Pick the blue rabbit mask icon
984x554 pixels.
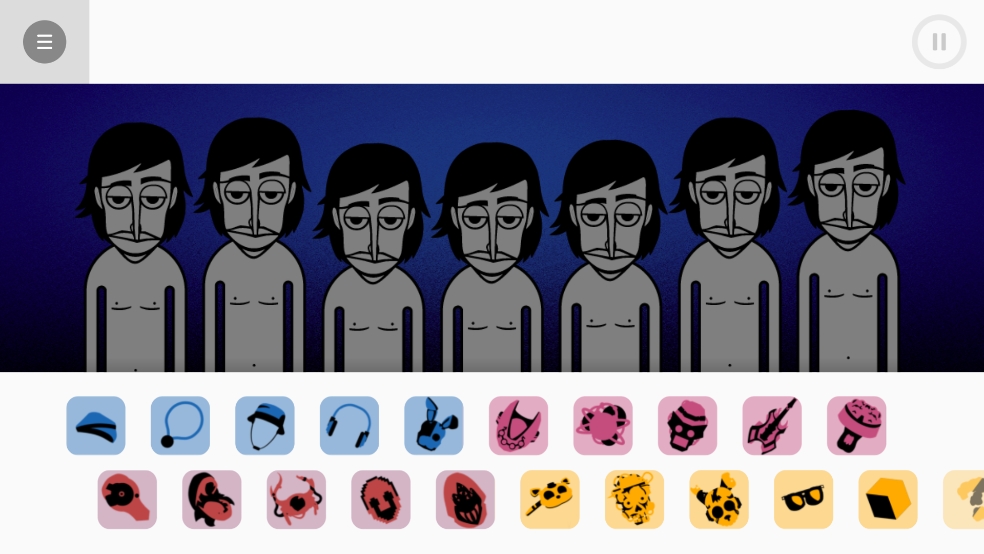pyautogui.click(x=434, y=425)
